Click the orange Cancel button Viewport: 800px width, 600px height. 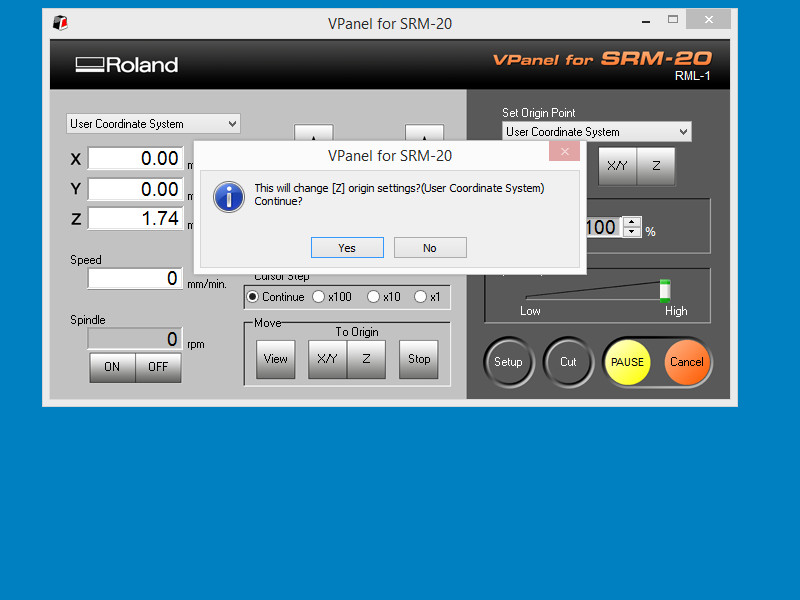687,362
